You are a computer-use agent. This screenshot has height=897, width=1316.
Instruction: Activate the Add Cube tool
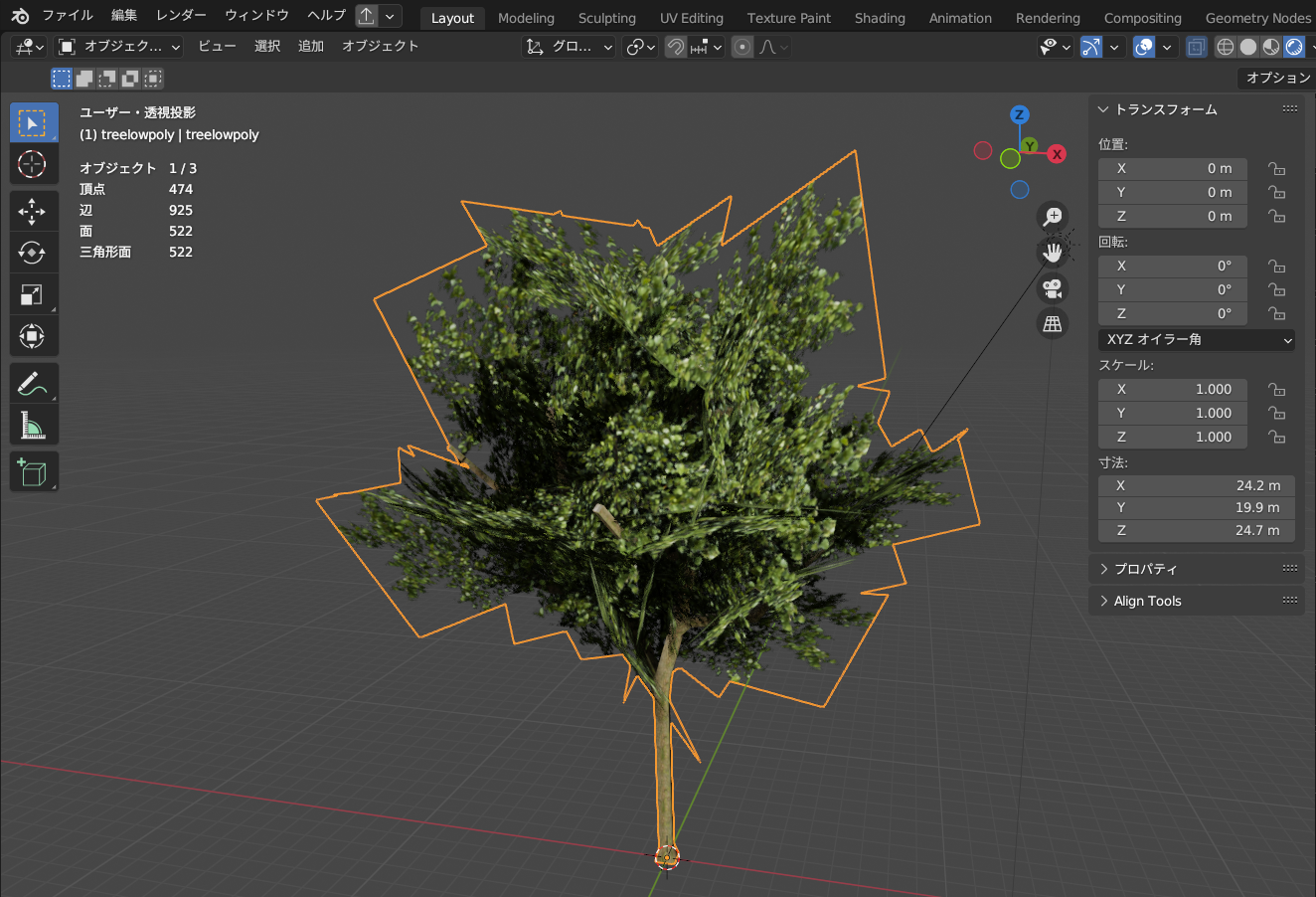tap(34, 471)
